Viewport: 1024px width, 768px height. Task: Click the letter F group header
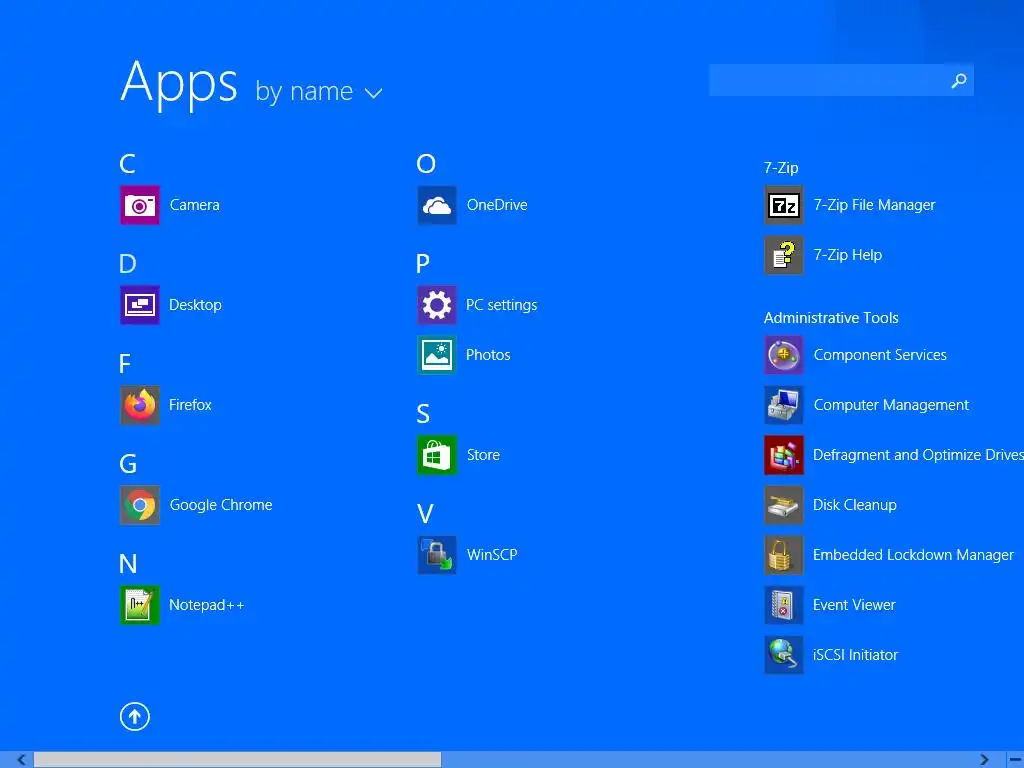(x=125, y=363)
